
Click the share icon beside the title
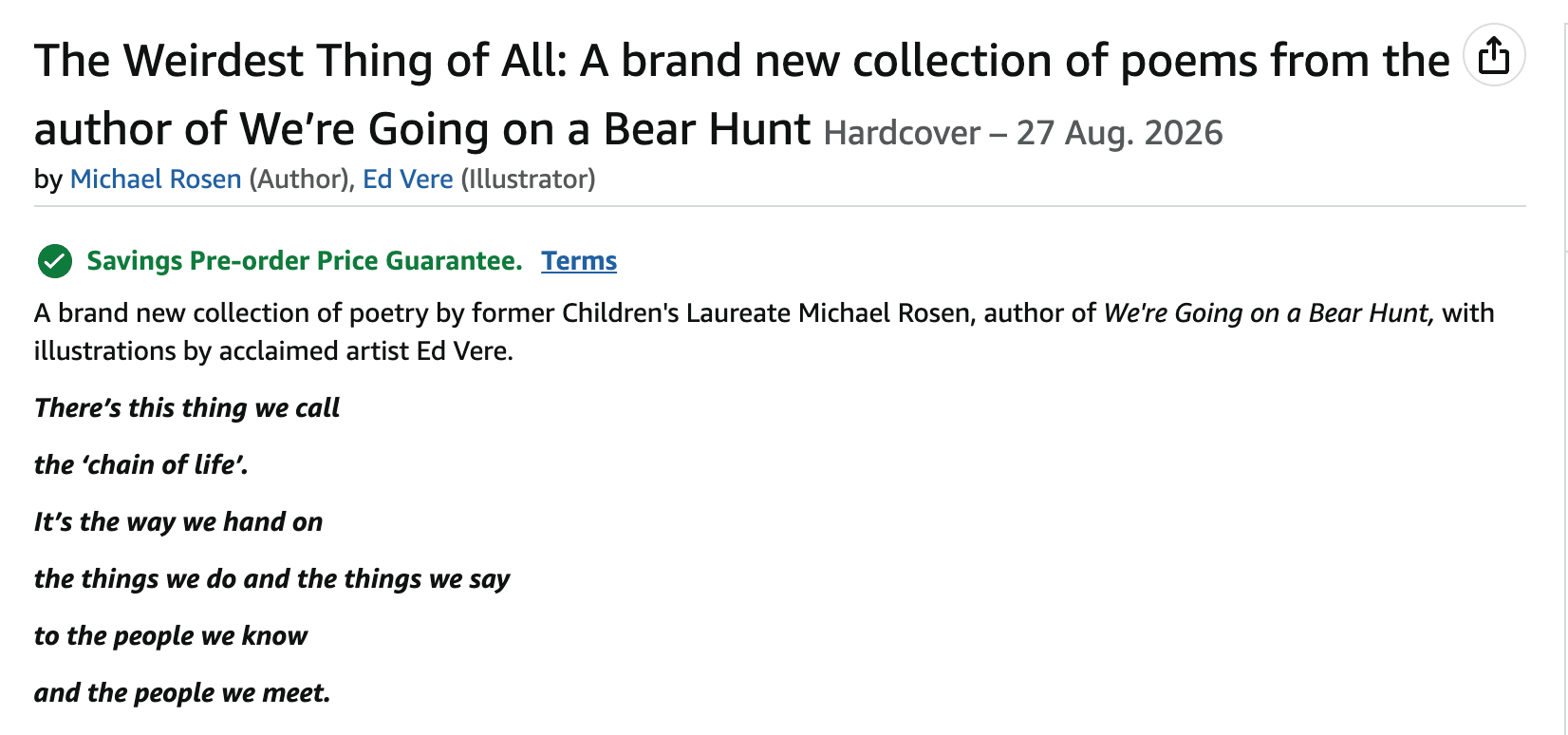point(1494,55)
